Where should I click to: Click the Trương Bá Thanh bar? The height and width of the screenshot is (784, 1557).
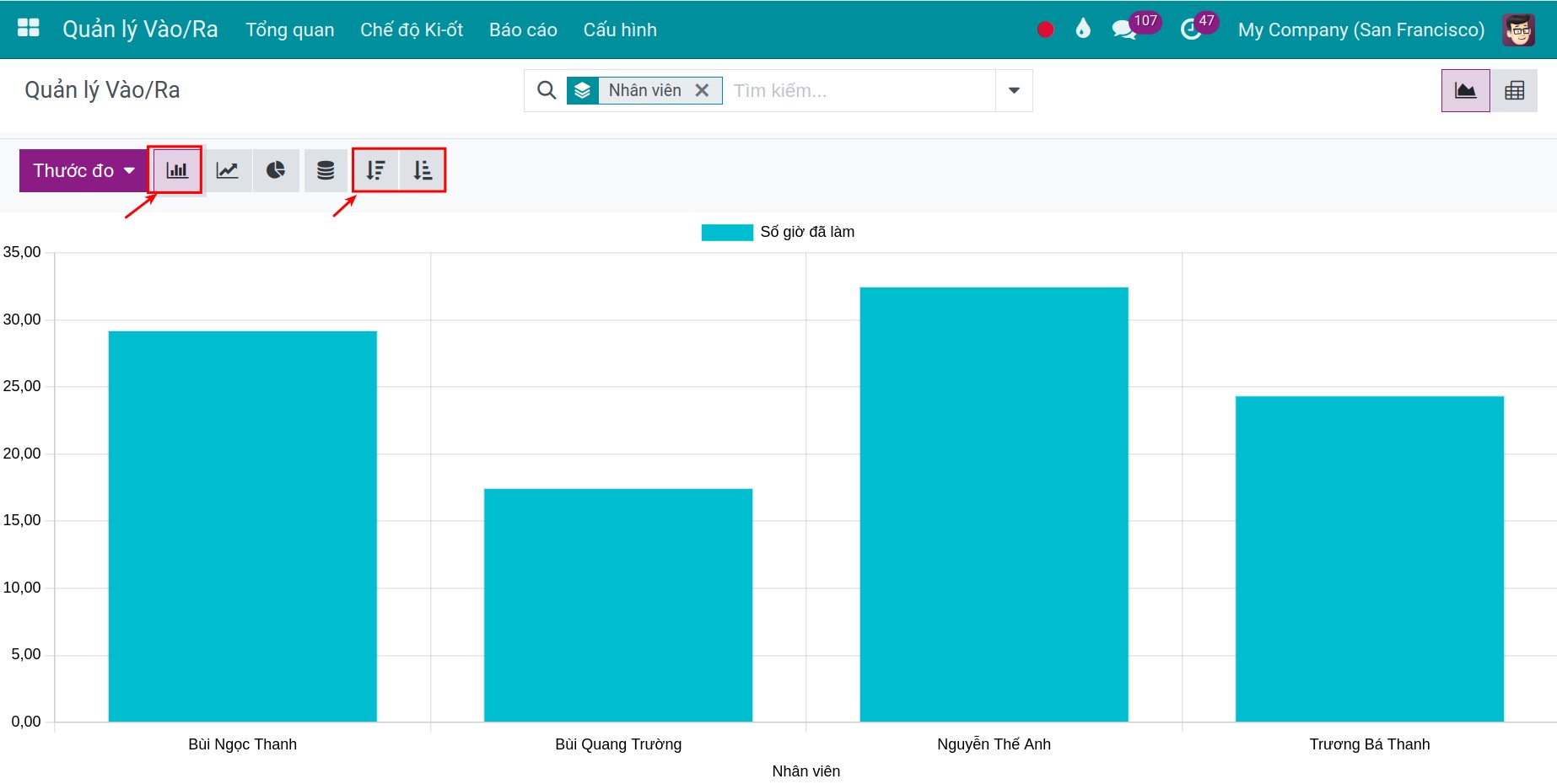tap(1370, 559)
